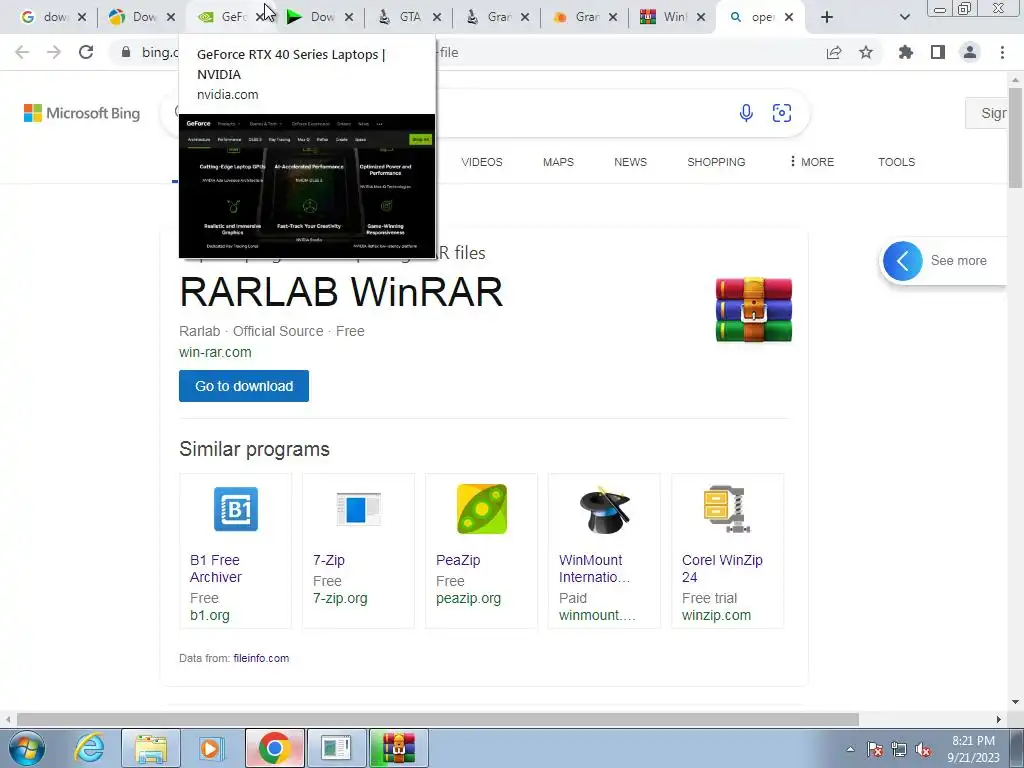Click the Bing visual search camera icon

click(782, 113)
